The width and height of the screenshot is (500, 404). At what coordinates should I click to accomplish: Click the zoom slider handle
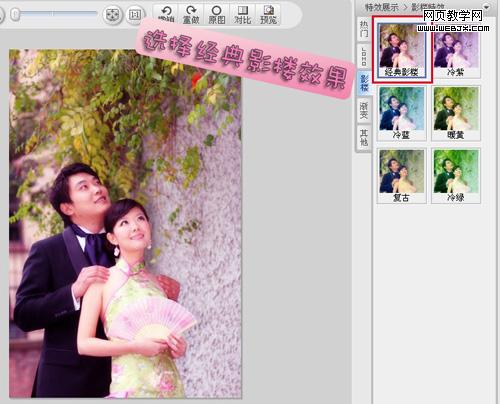pyautogui.click(x=15, y=15)
